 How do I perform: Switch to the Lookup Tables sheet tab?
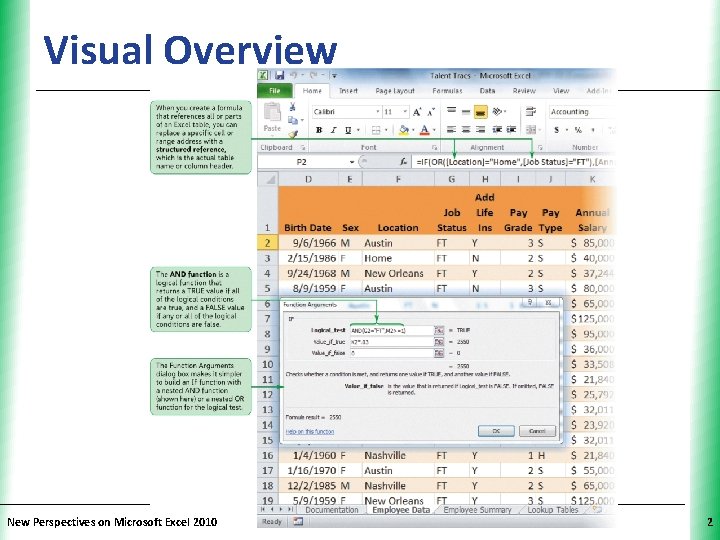[x=552, y=510]
